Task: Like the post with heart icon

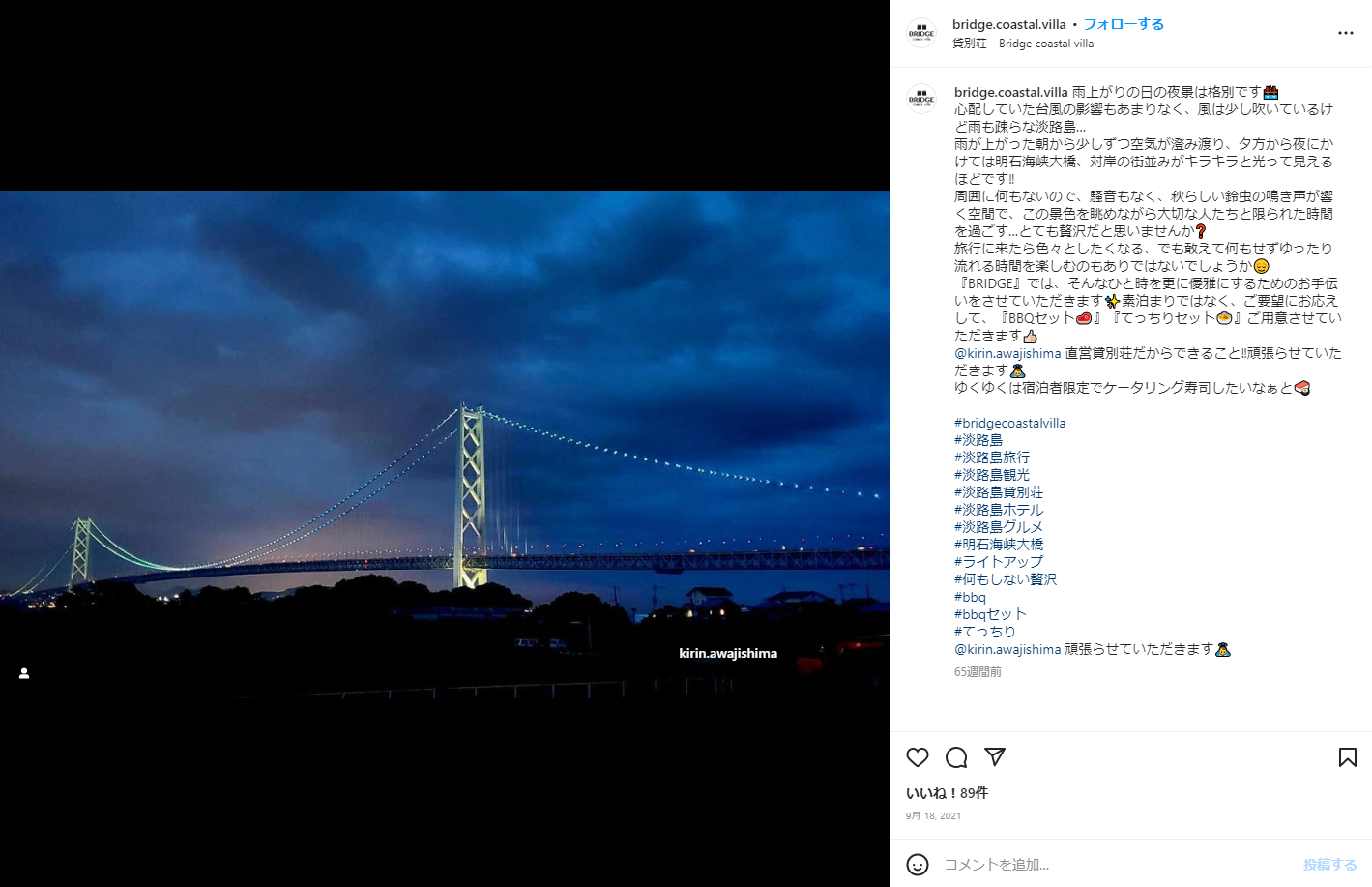Action: point(918,757)
